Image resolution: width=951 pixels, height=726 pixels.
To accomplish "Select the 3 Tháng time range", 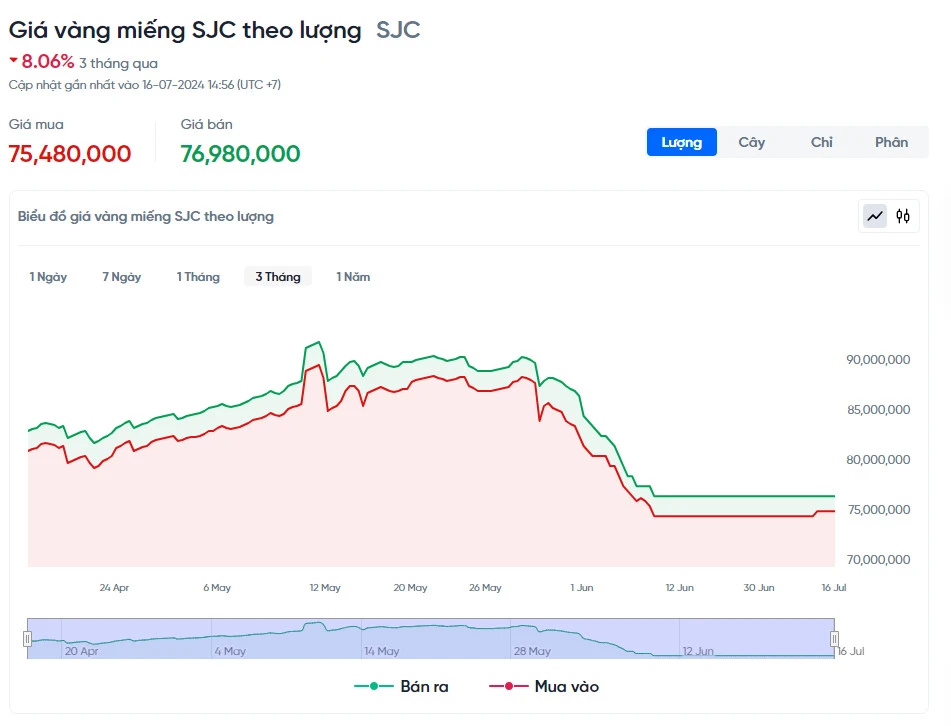I will (x=277, y=277).
